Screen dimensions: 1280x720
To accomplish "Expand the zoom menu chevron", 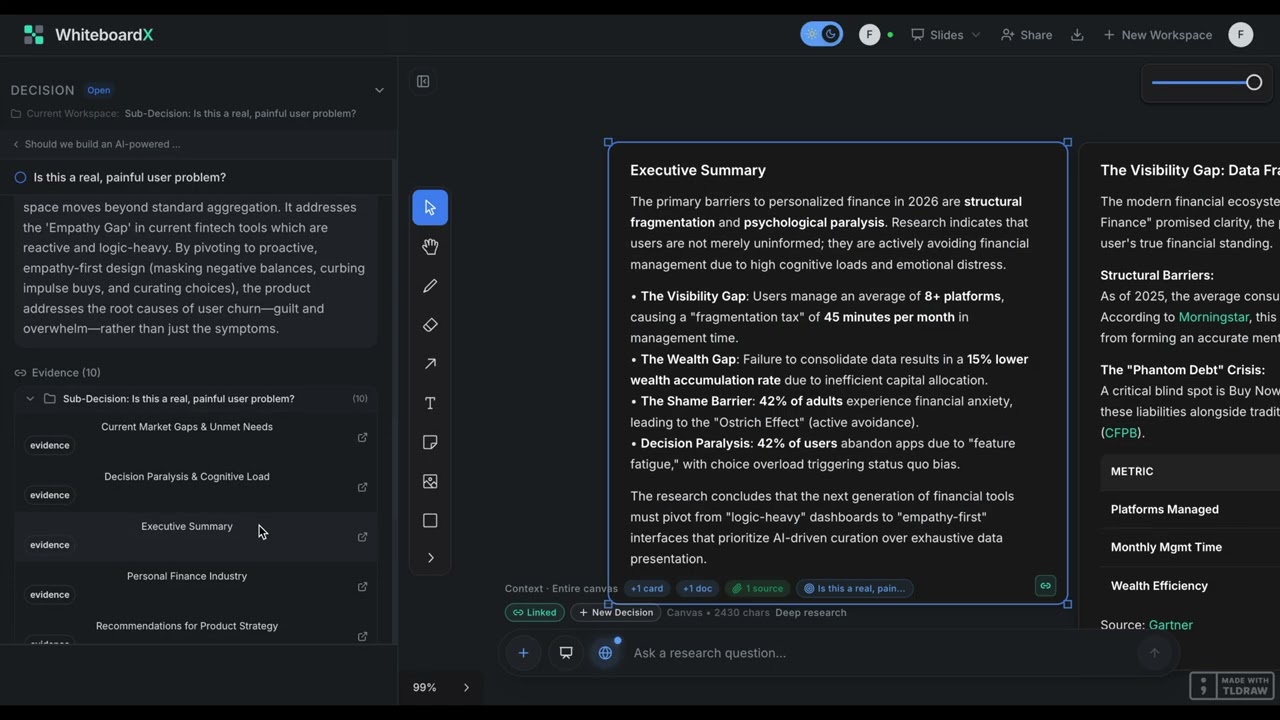I will pyautogui.click(x=466, y=688).
